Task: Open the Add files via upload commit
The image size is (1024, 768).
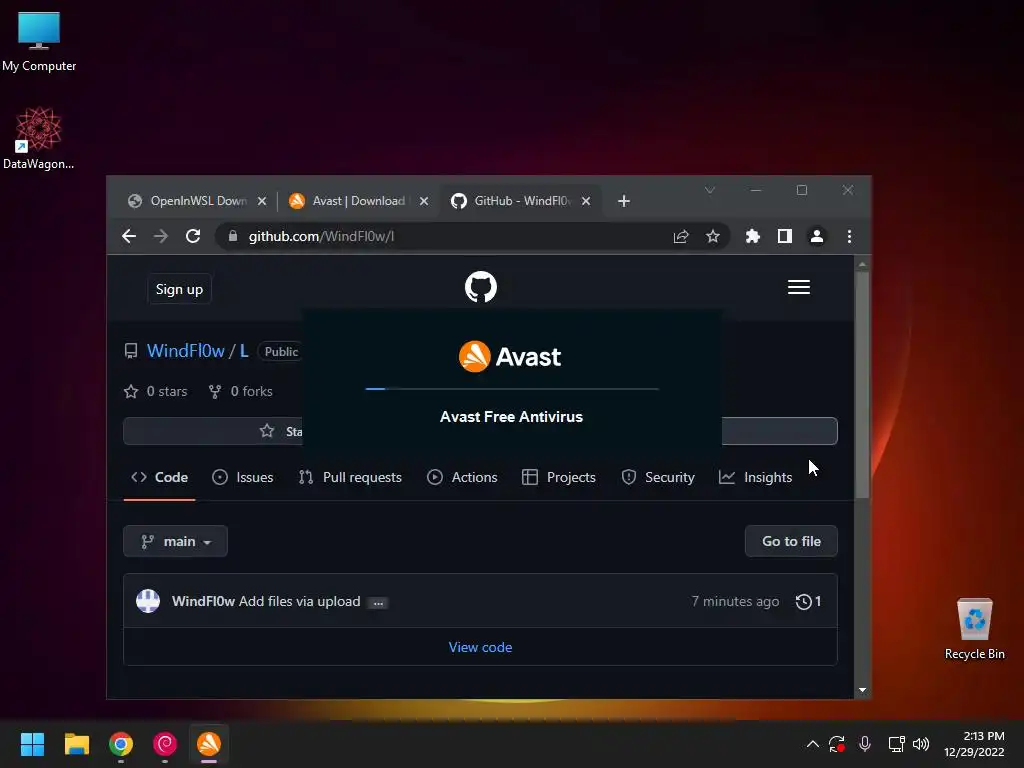Action: point(299,601)
